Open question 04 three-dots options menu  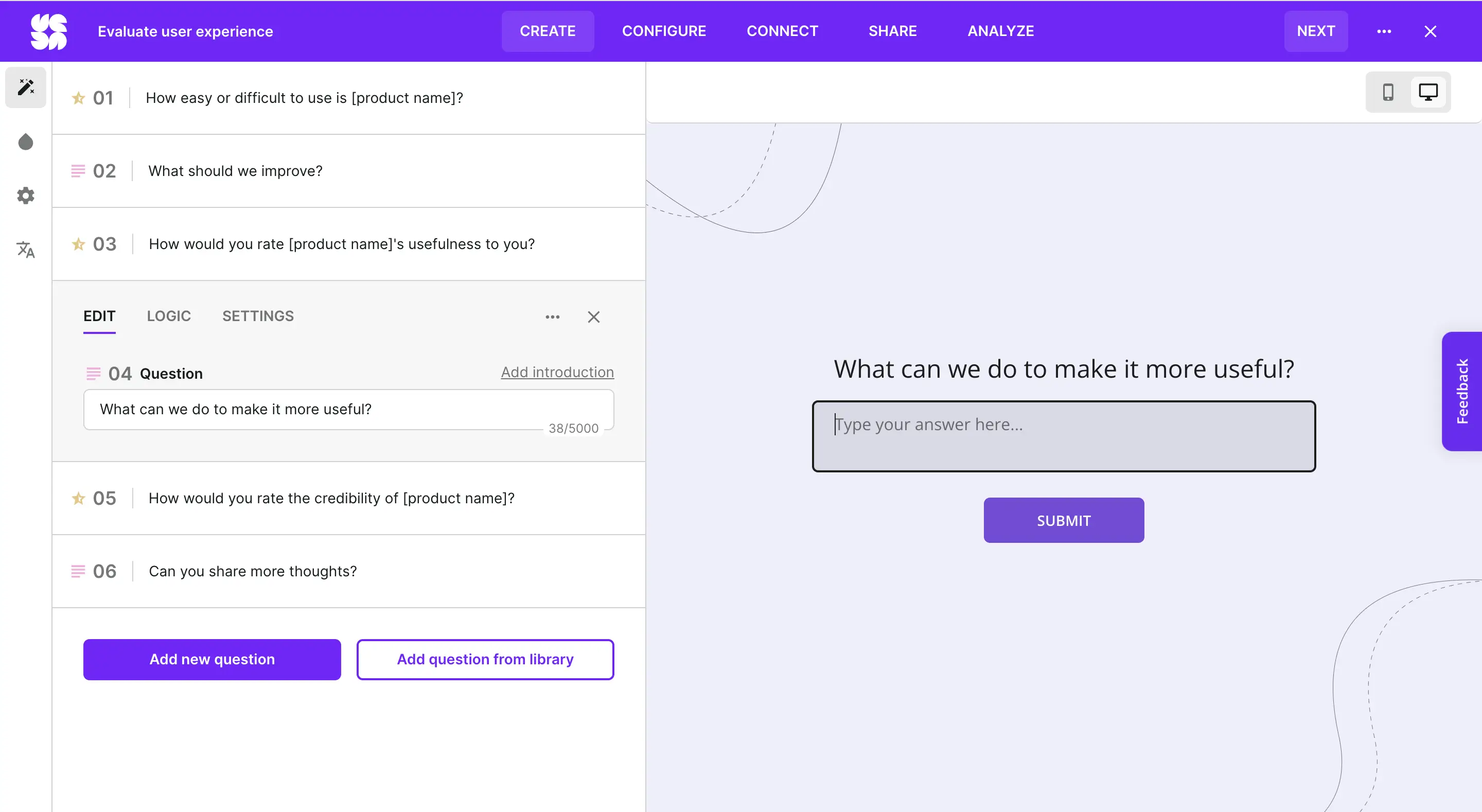click(x=552, y=316)
